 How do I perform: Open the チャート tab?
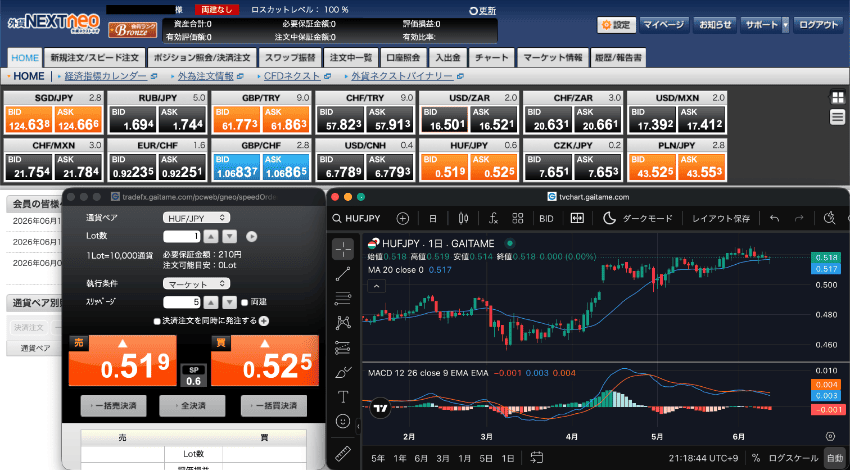click(x=492, y=57)
